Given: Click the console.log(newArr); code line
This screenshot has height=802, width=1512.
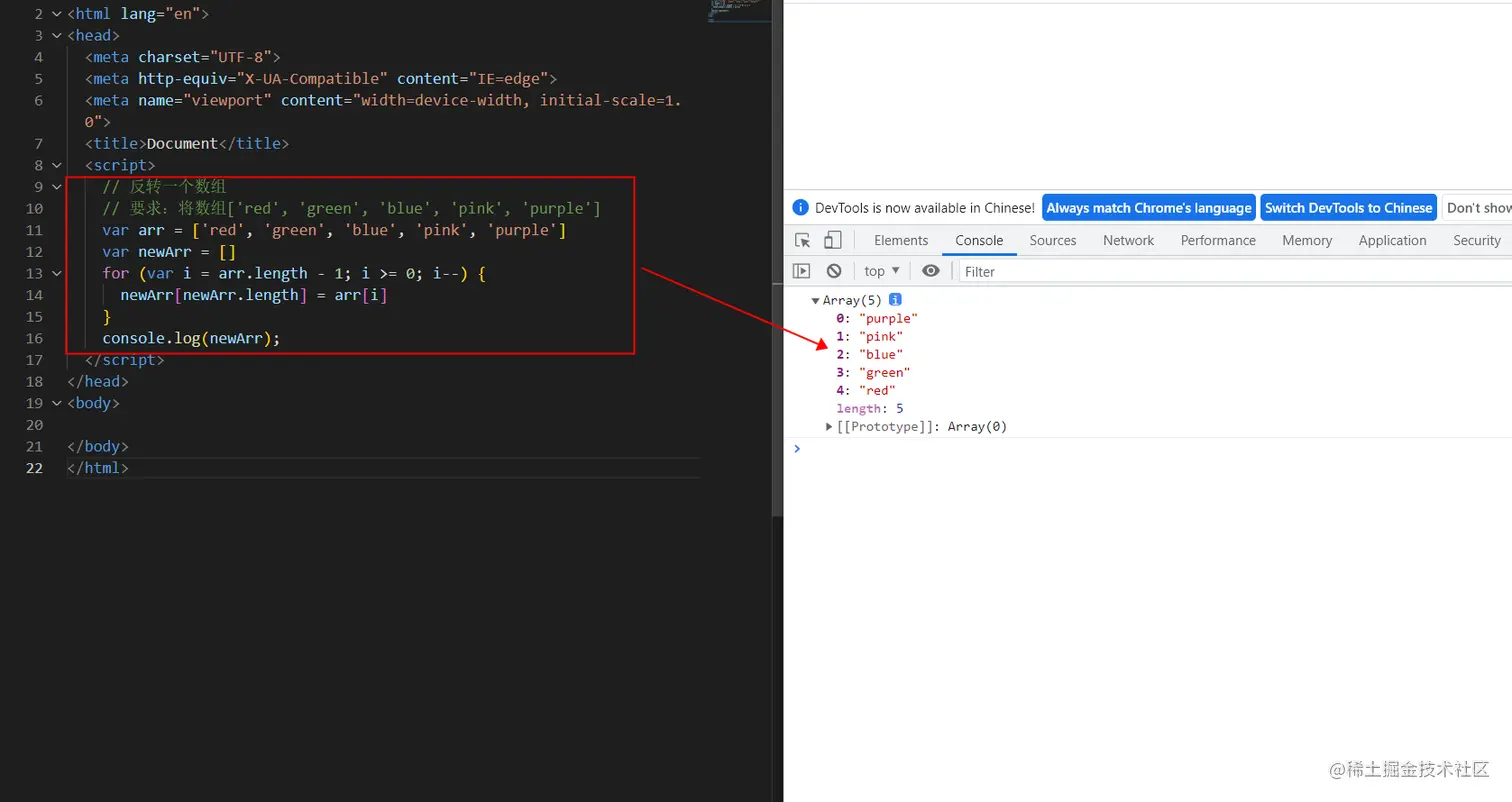Looking at the screenshot, I should coord(191,338).
